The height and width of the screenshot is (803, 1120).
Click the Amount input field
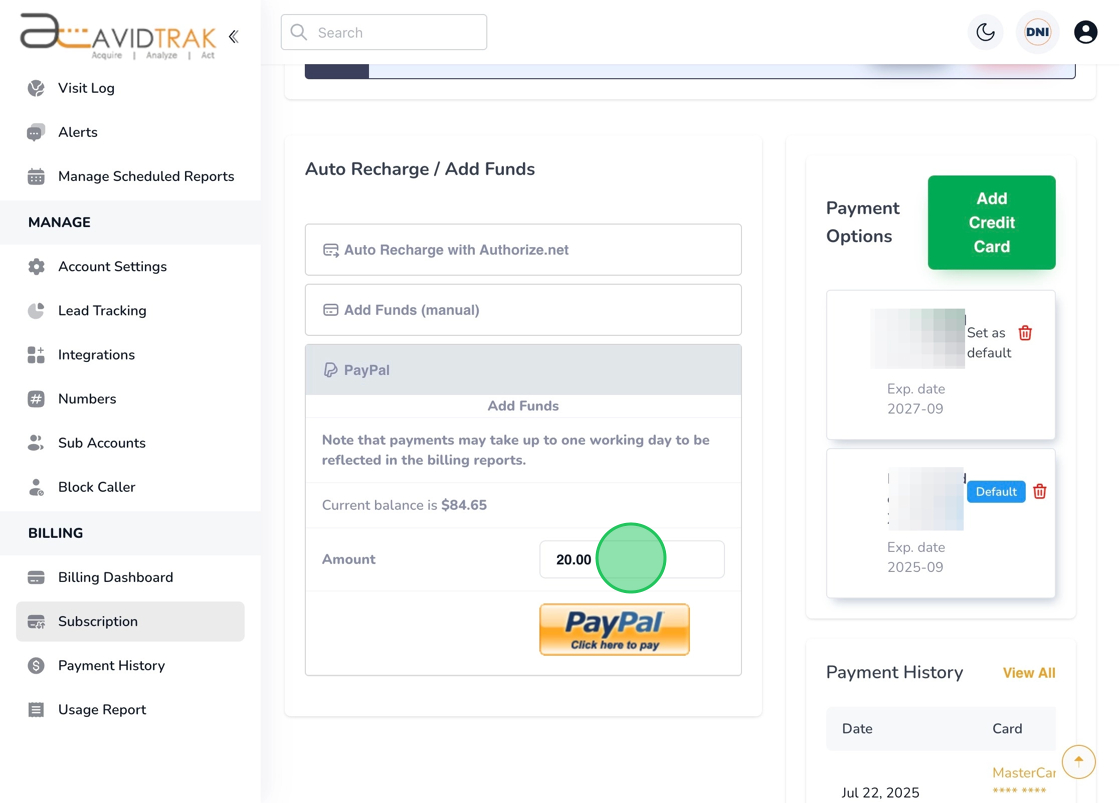(632, 559)
